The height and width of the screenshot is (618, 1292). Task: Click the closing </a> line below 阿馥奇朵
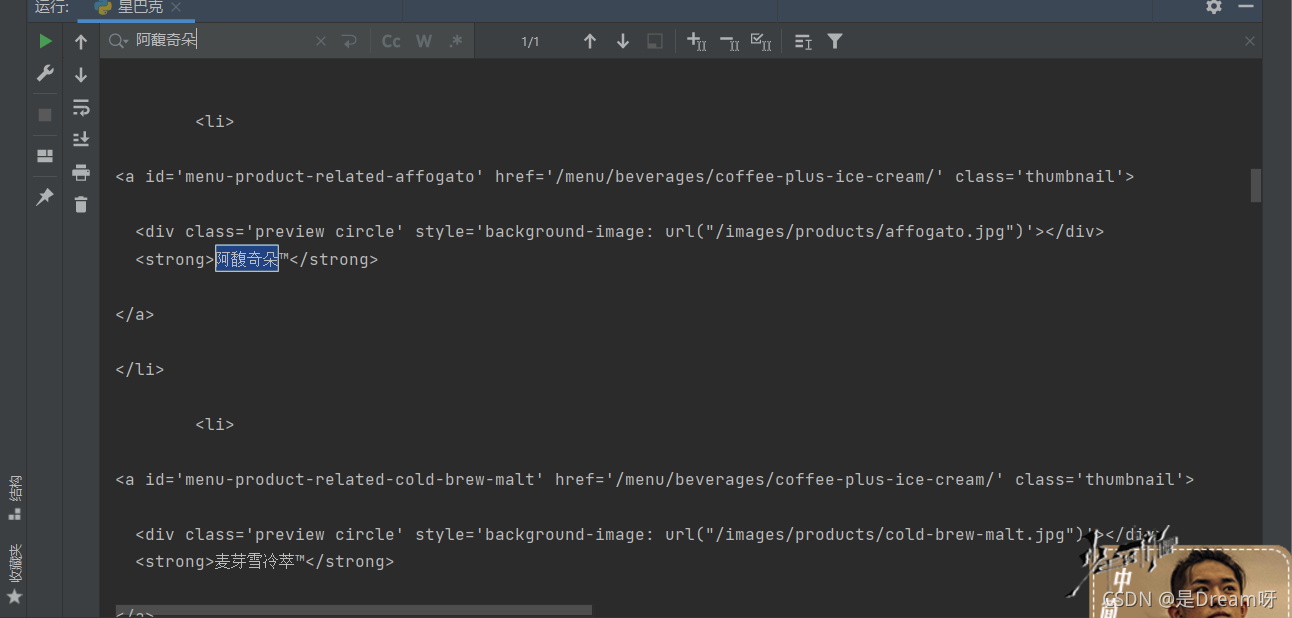(x=135, y=315)
